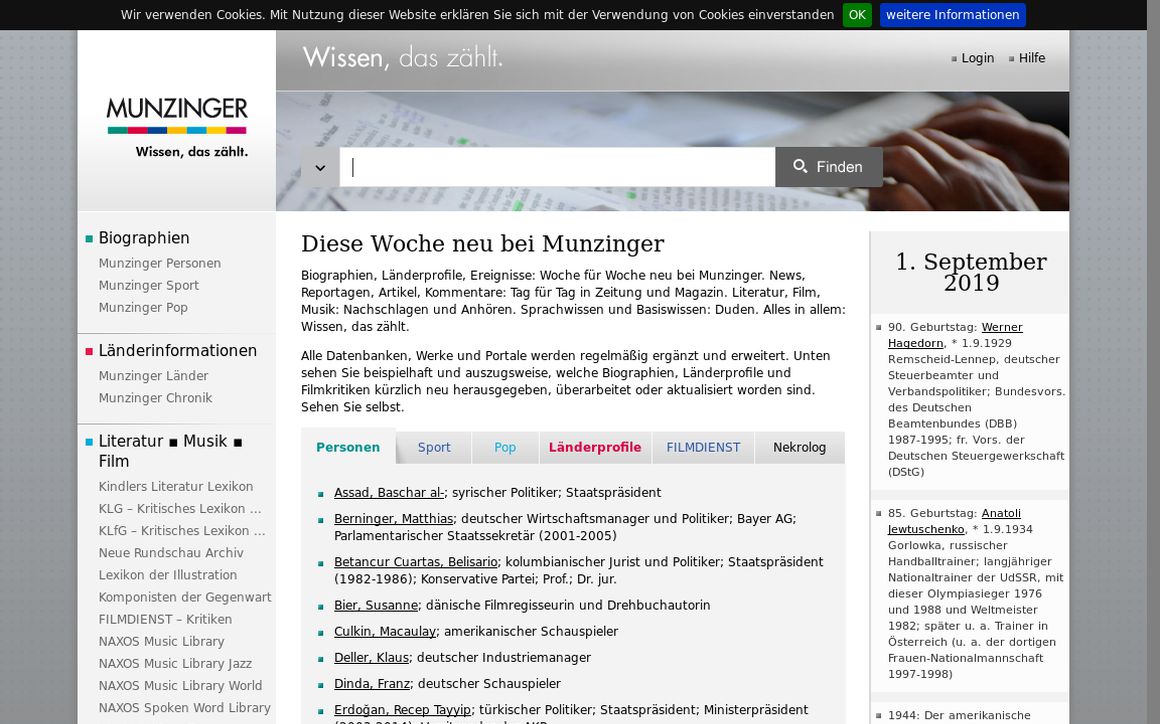
Task: Switch to the Länderprofile tab
Action: (x=595, y=447)
